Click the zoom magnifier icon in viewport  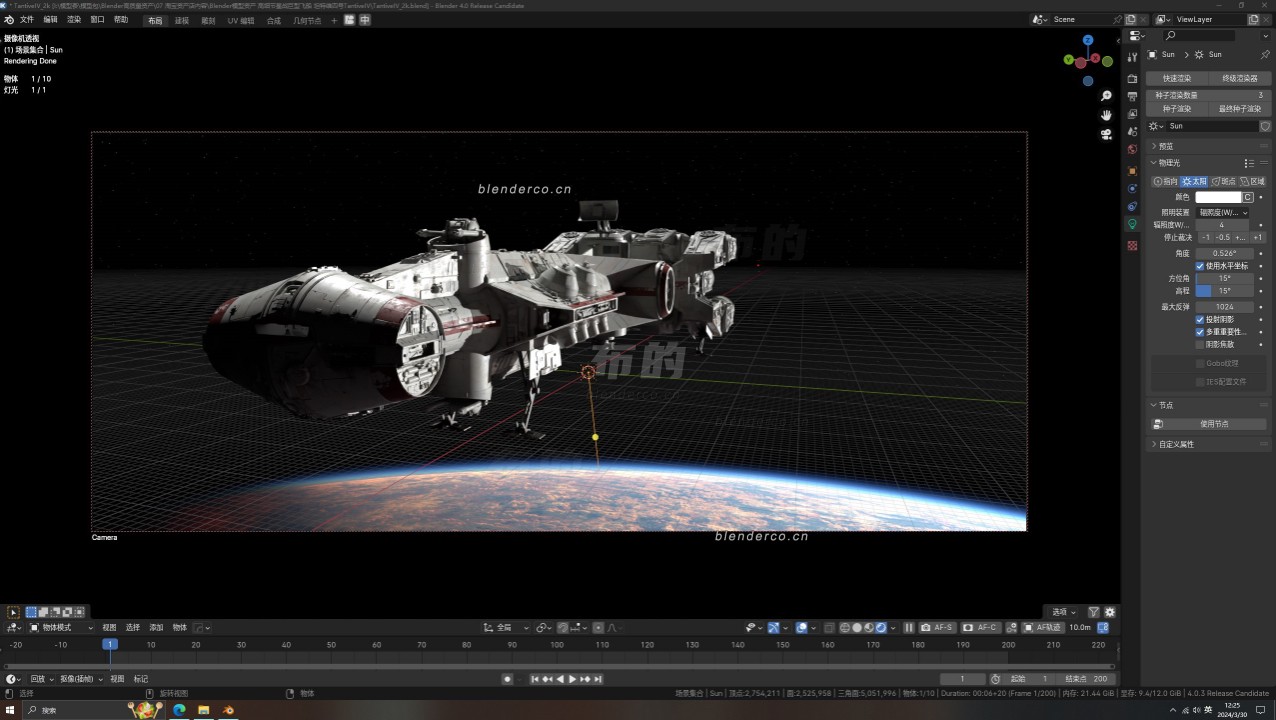(x=1106, y=96)
